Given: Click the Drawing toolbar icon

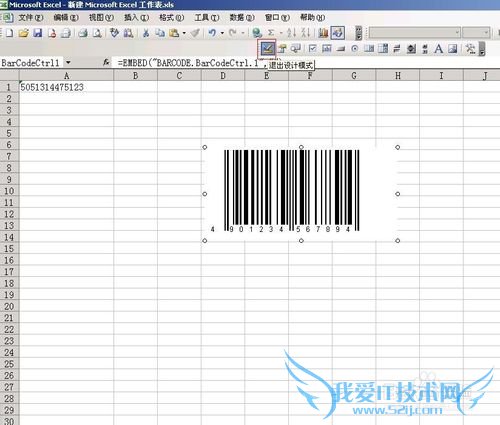Looking at the screenshot, I should (x=337, y=33).
